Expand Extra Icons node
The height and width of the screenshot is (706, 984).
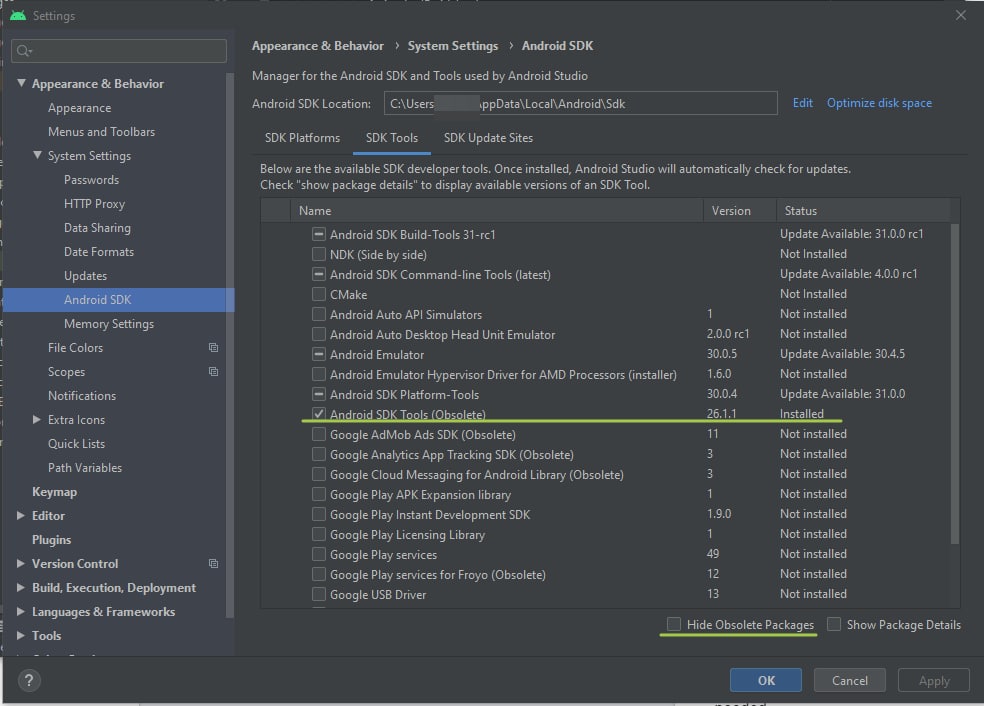(37, 419)
